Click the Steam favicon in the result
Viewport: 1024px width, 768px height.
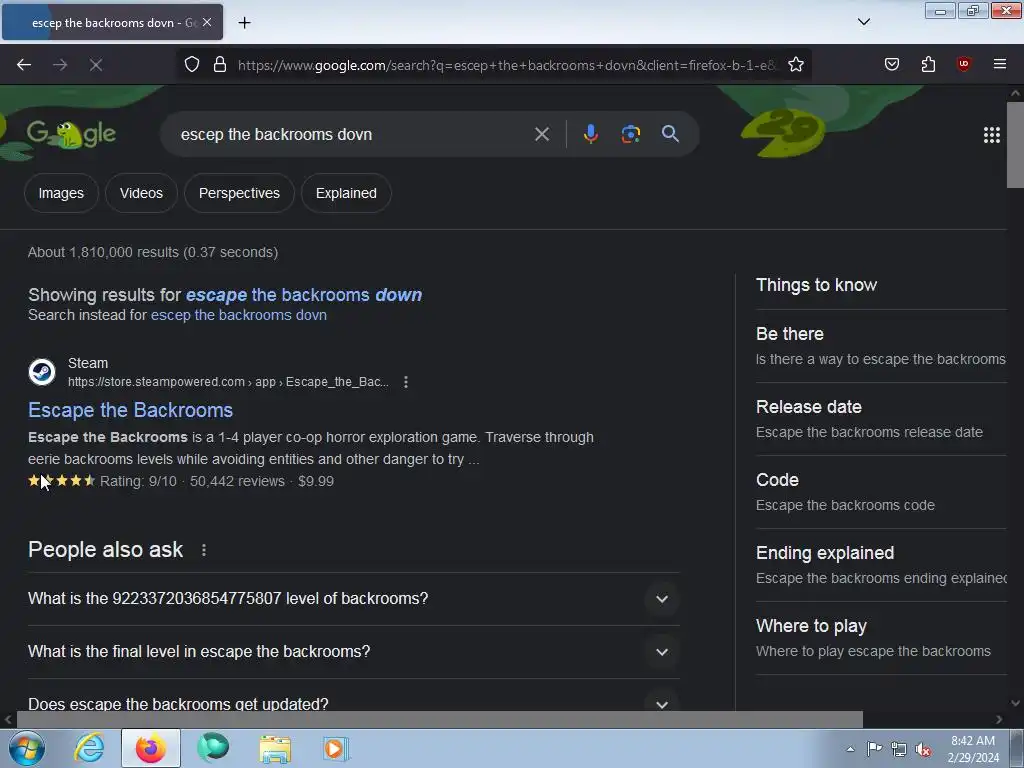coord(42,372)
